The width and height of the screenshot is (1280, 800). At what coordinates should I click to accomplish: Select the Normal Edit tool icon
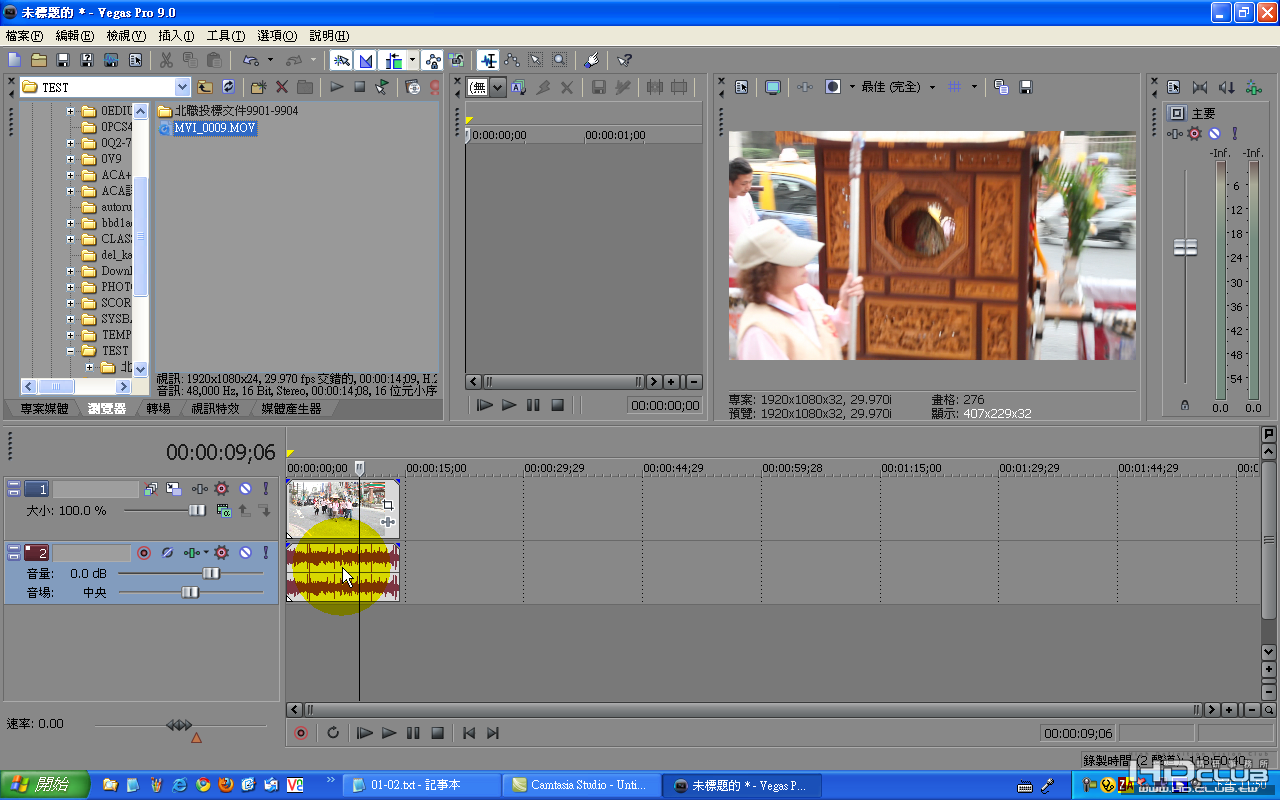click(486, 60)
